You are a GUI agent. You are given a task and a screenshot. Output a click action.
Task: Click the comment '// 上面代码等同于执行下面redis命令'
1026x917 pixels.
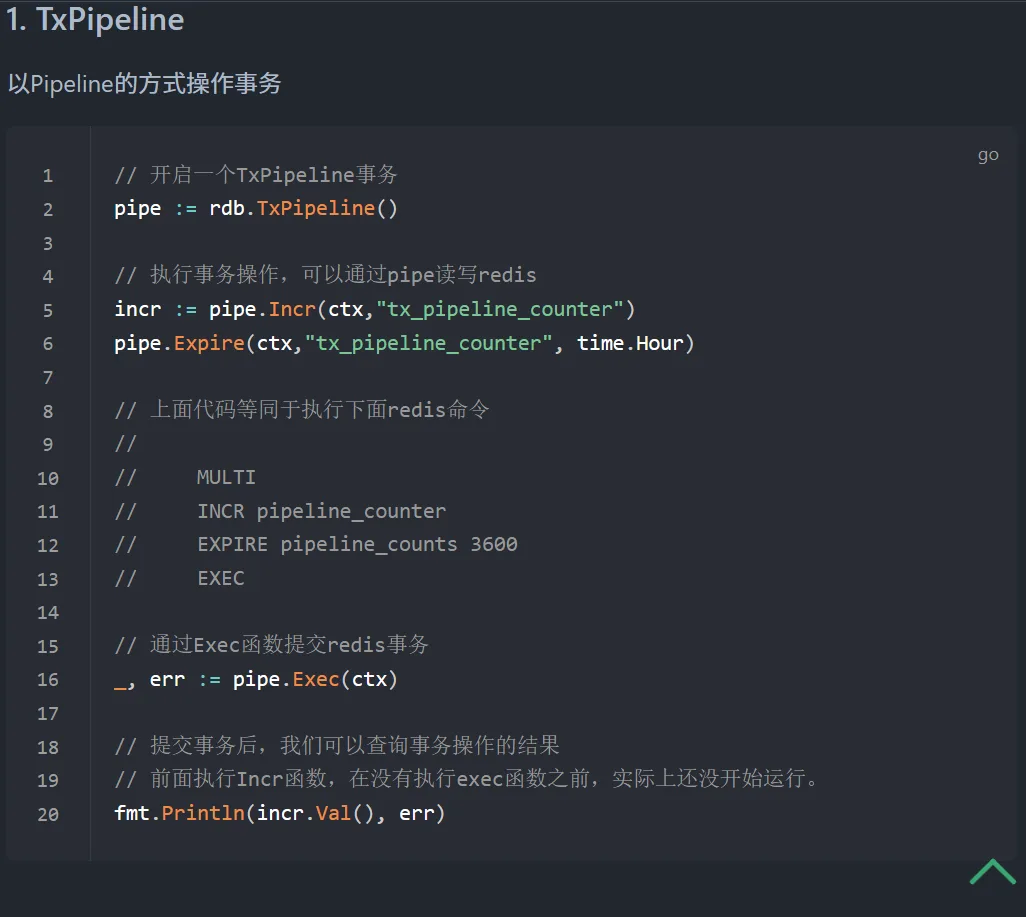302,410
